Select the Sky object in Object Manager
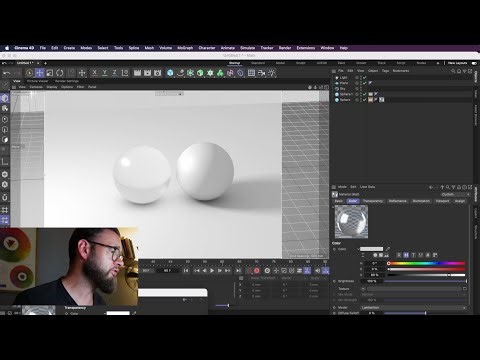The width and height of the screenshot is (480, 360). (342, 89)
